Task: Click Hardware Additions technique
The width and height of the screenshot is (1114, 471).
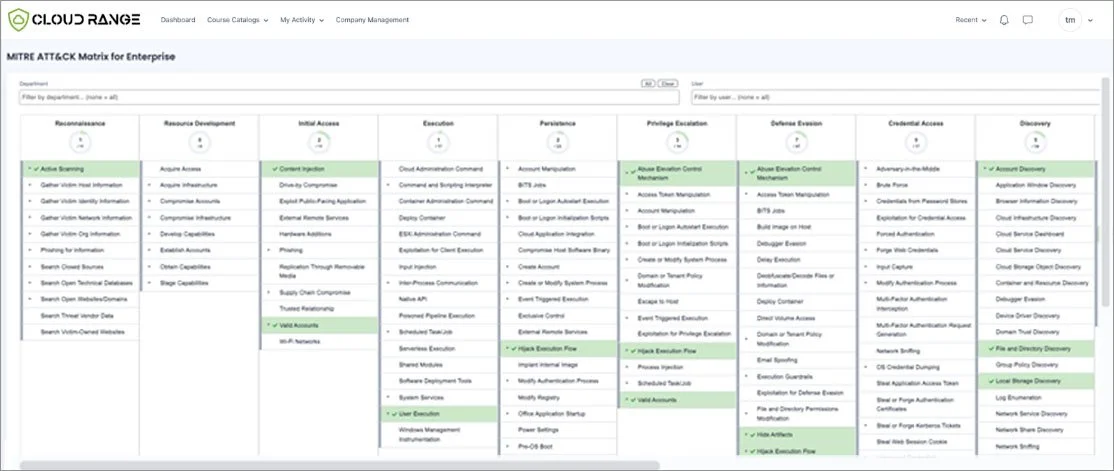Action: (x=303, y=234)
